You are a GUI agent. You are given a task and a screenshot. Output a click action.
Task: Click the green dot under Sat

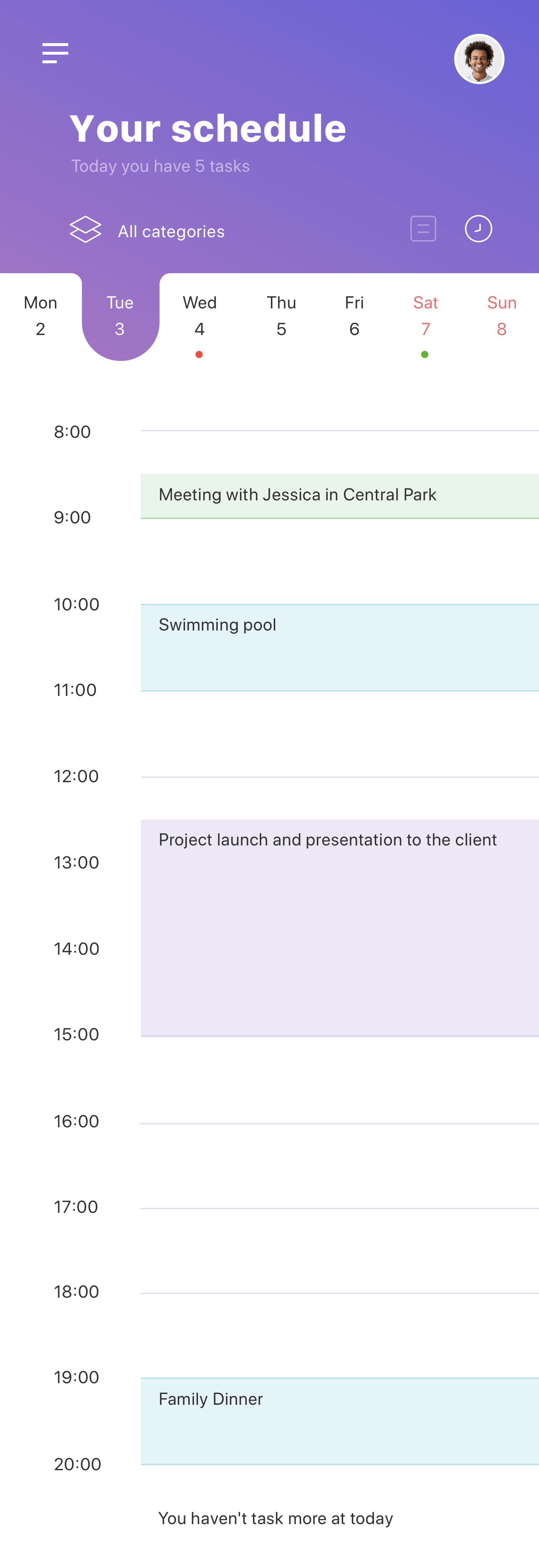[x=425, y=354]
